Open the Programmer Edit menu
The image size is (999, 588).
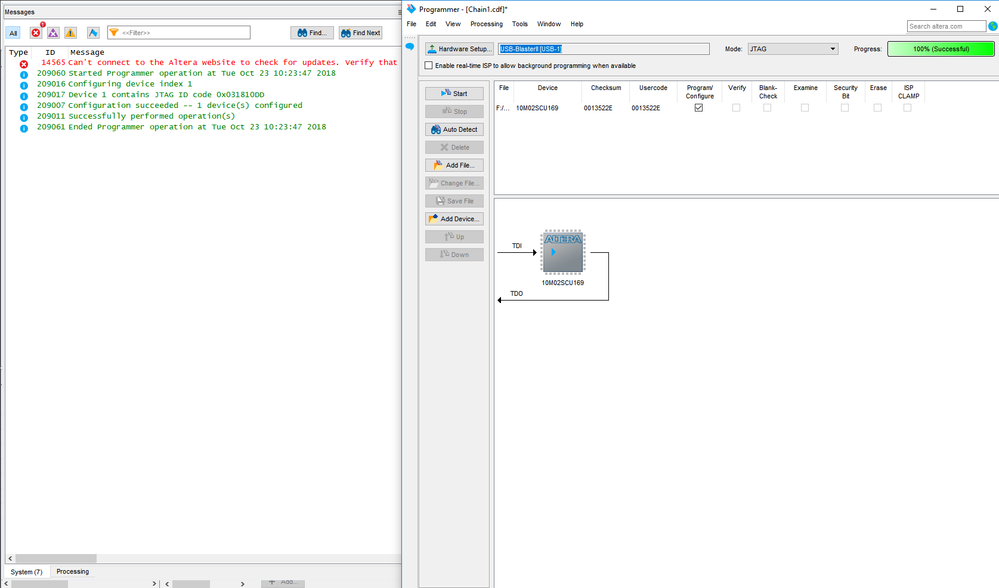431,24
